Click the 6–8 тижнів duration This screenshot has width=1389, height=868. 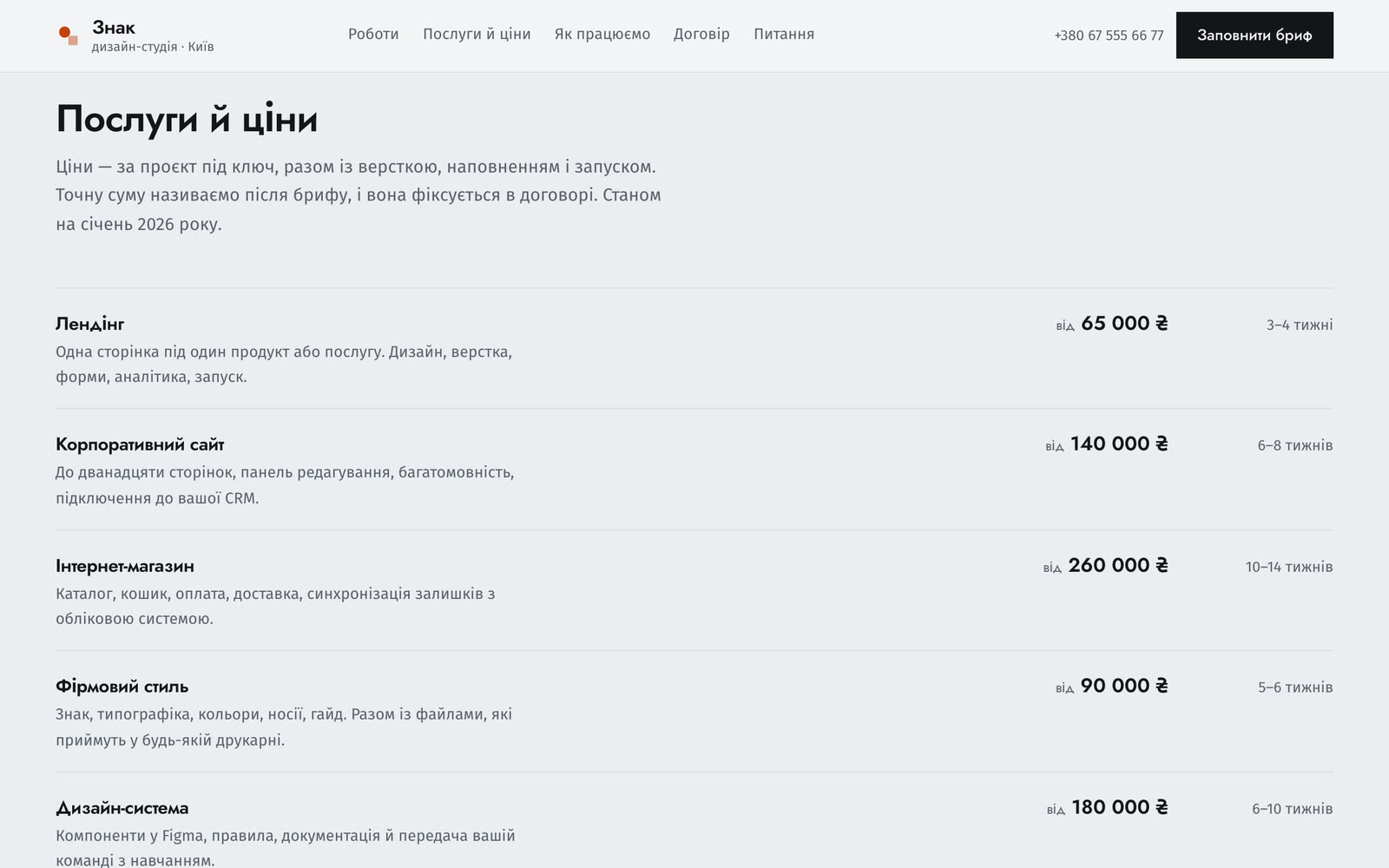pos(1295,445)
